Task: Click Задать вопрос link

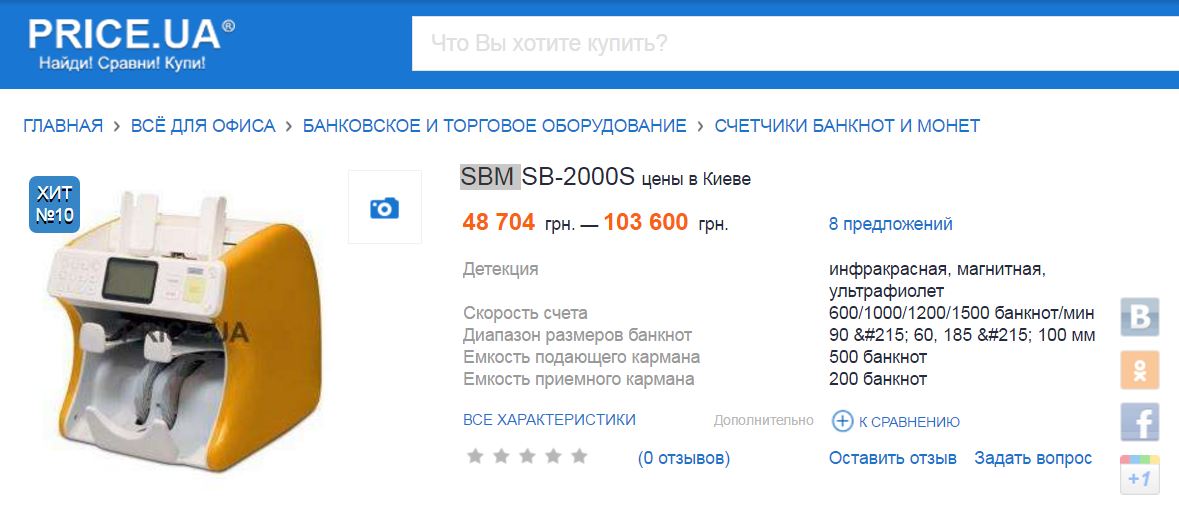Action: [x=1033, y=458]
